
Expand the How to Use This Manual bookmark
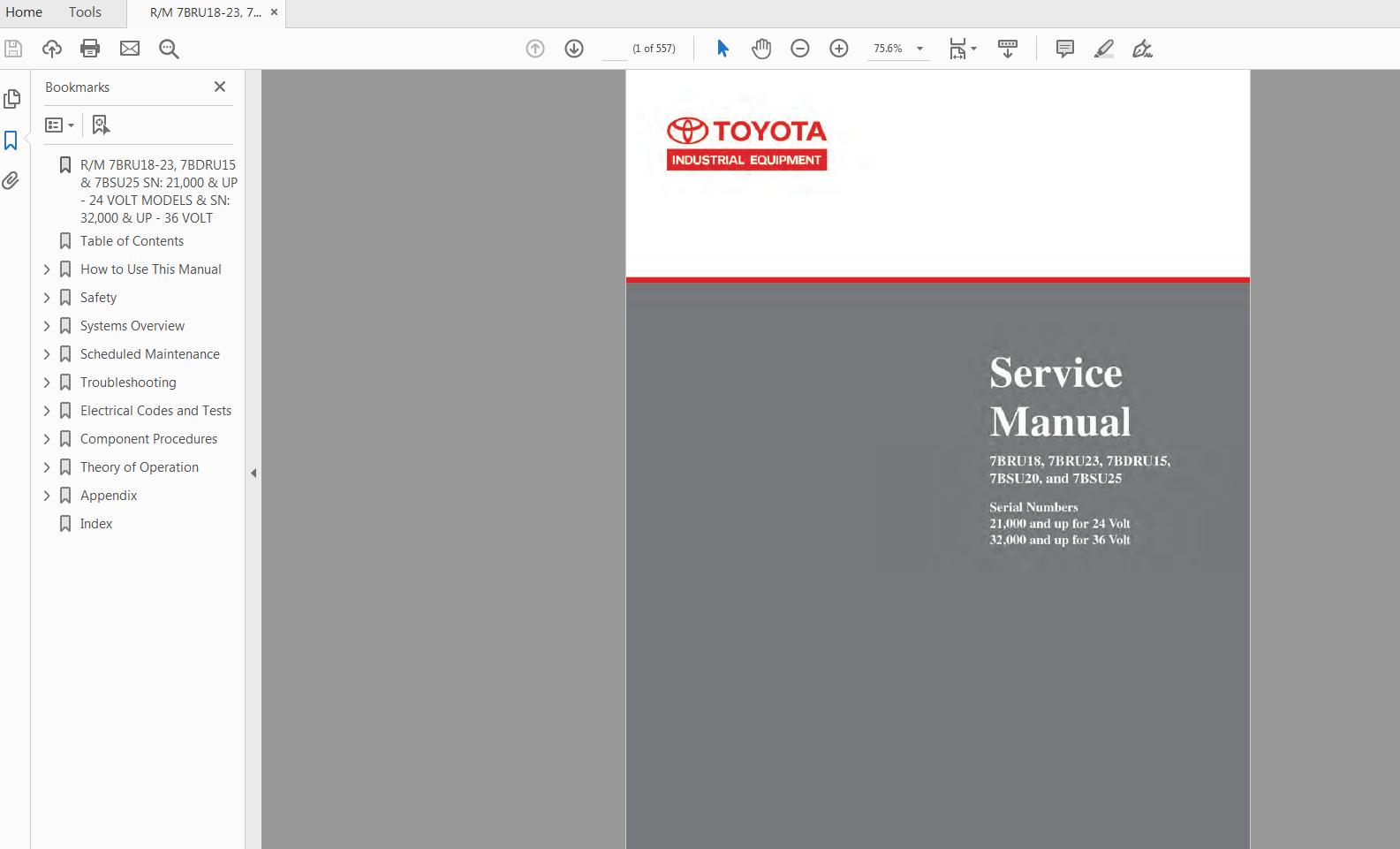click(48, 269)
